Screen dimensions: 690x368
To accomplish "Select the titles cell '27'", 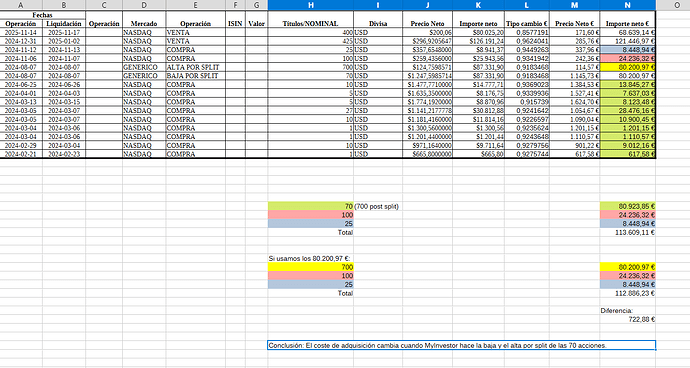I will click(311, 110).
